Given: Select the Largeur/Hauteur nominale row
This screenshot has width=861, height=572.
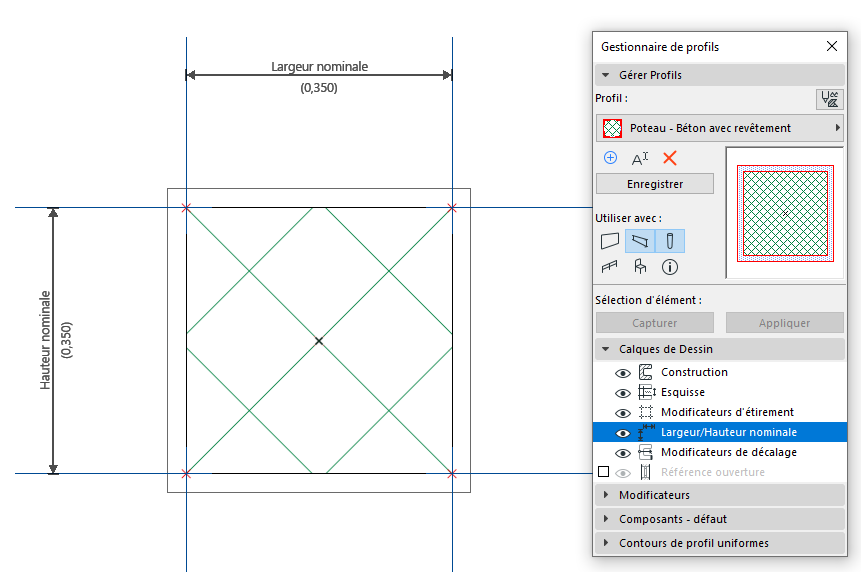Looking at the screenshot, I should tap(720, 432).
